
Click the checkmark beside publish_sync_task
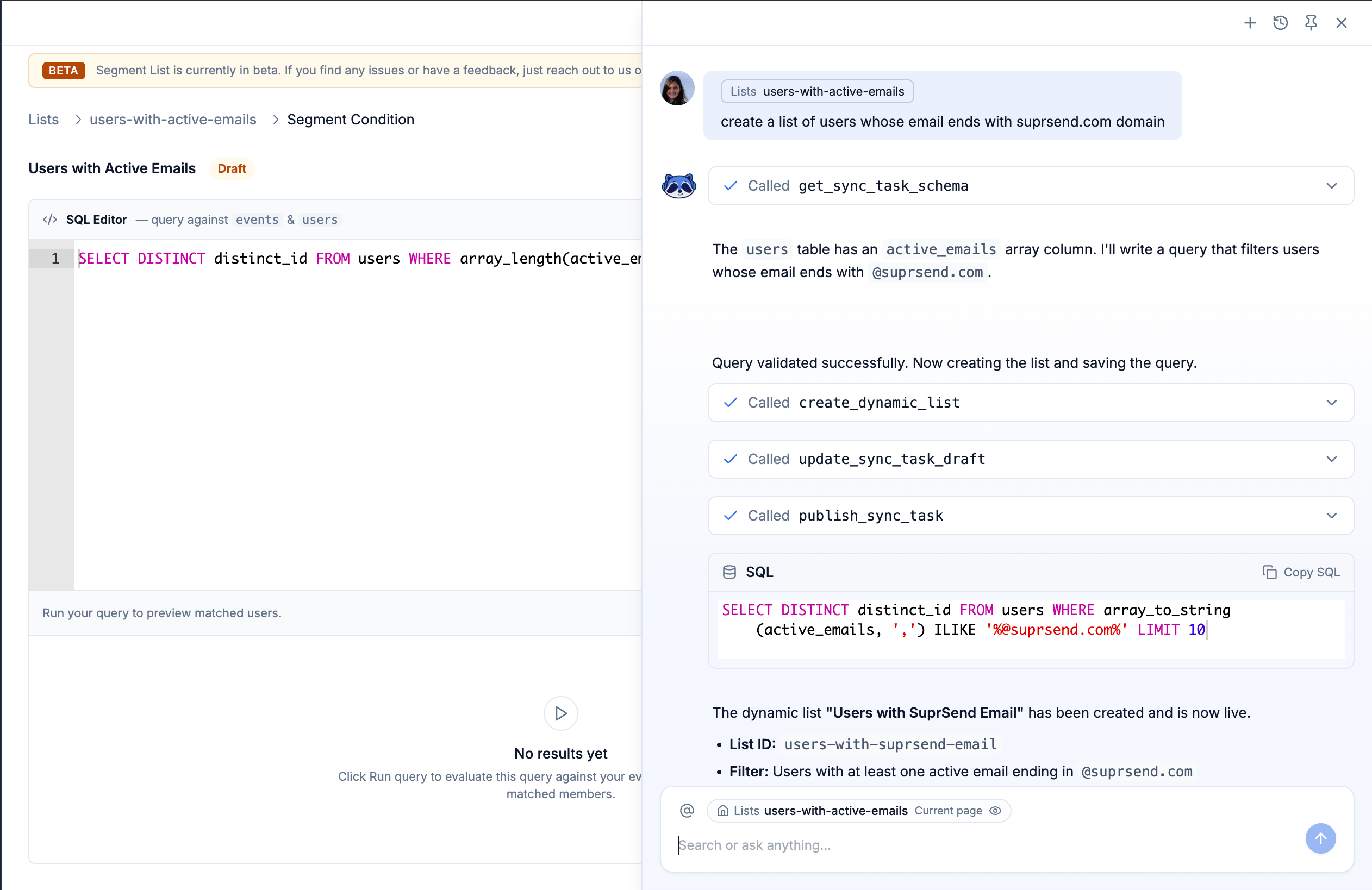click(x=731, y=516)
